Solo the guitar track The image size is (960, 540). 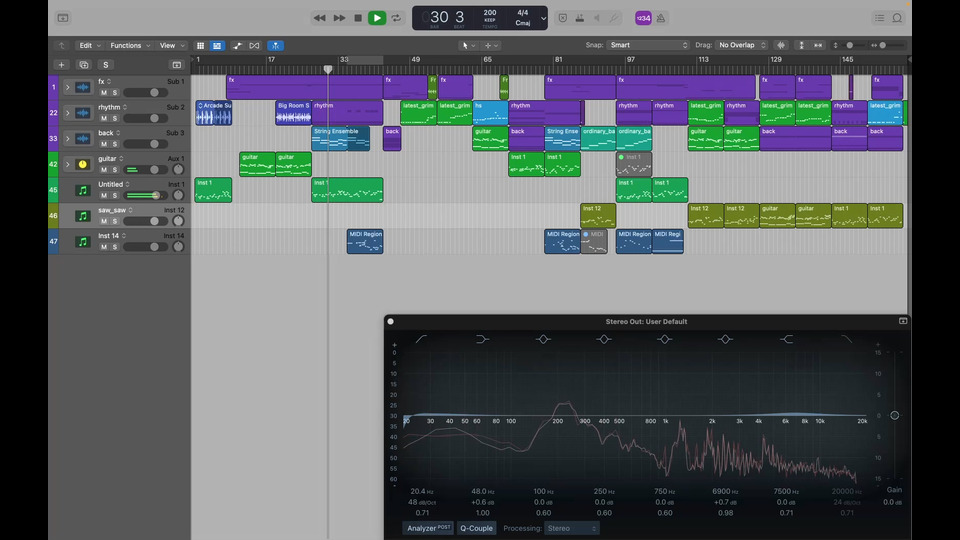click(115, 170)
